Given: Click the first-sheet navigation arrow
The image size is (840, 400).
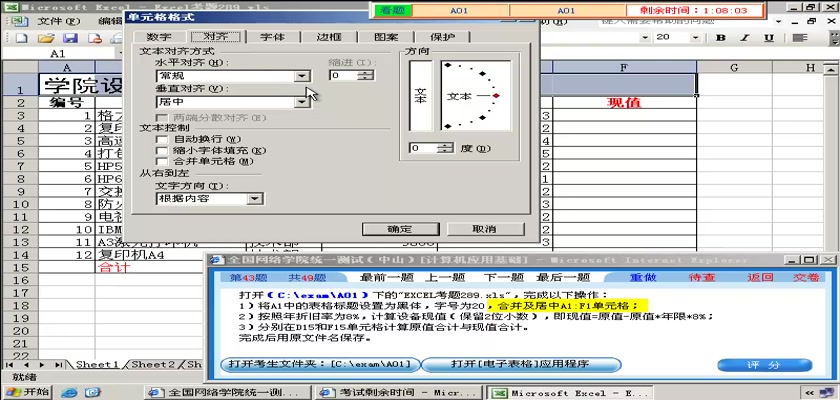Looking at the screenshot, I should [x=9, y=365].
